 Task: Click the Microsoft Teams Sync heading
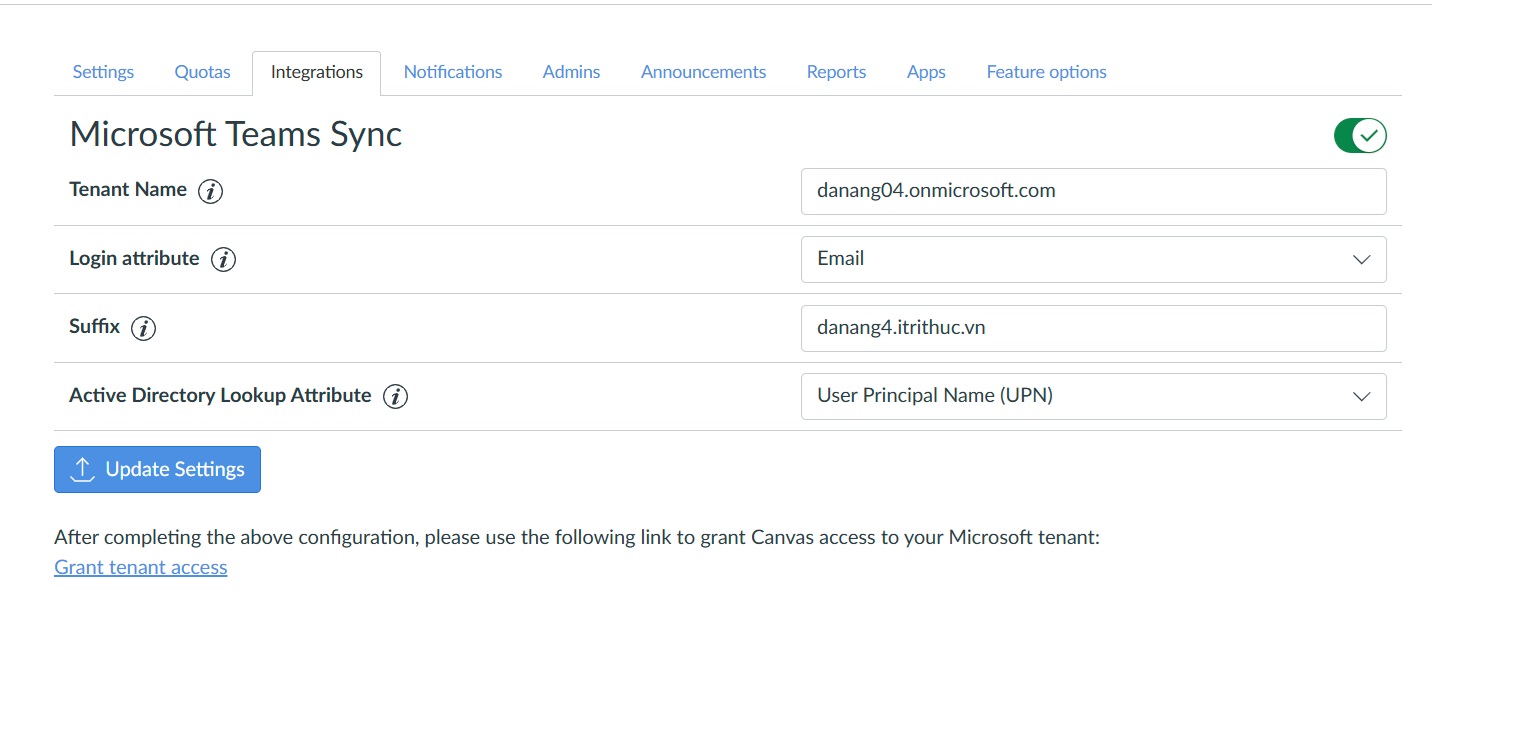(x=236, y=134)
